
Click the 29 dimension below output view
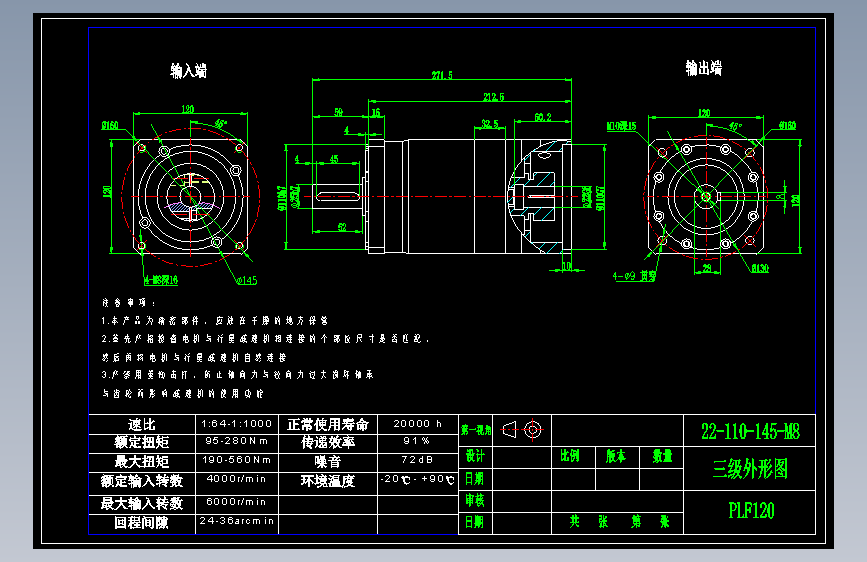(707, 268)
